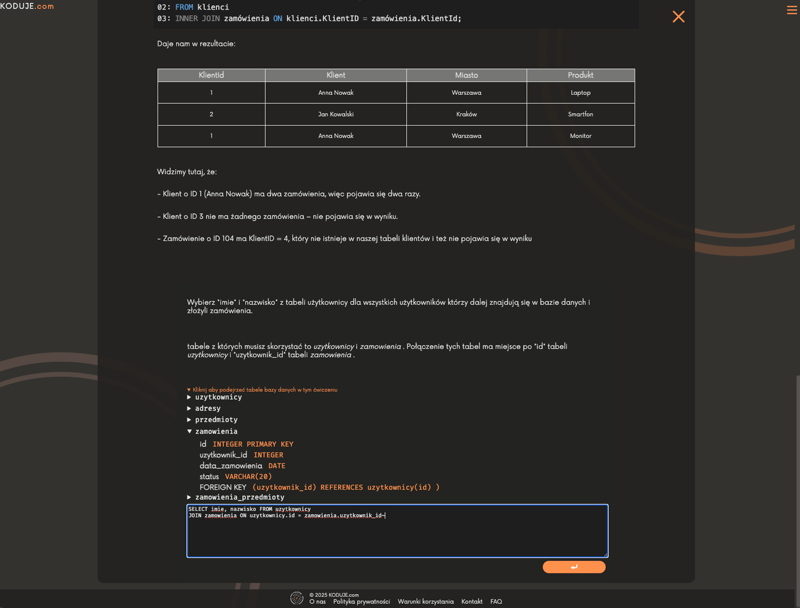Click the Produkt column header
This screenshot has width=800, height=608.
point(580,75)
